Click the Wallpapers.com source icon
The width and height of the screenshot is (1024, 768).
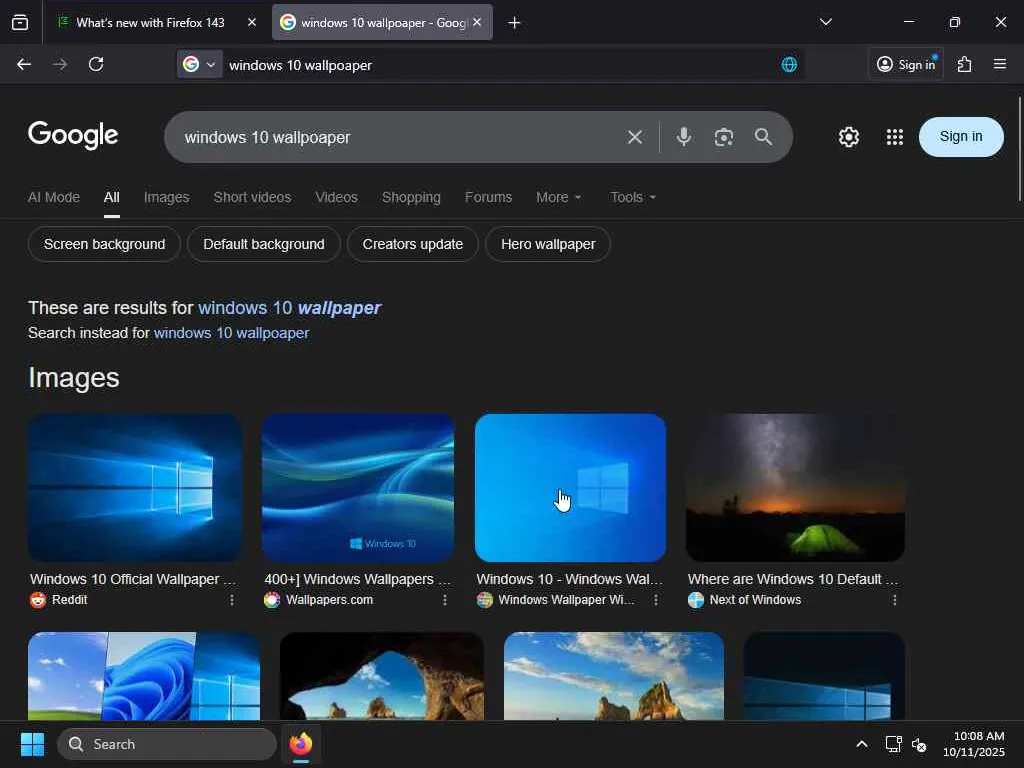272,600
